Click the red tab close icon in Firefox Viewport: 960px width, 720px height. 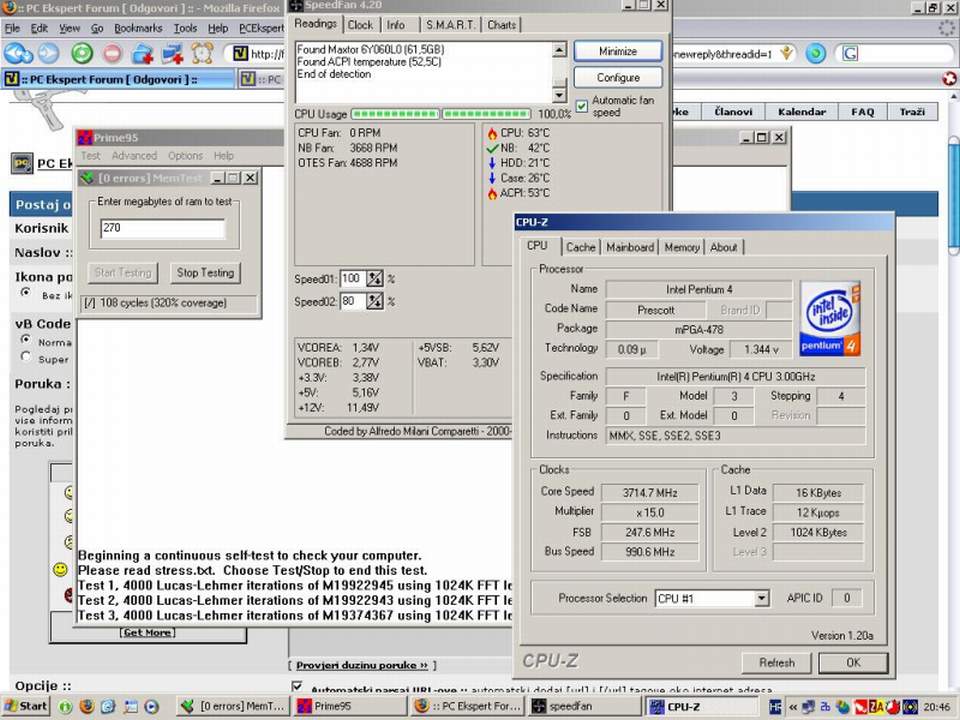pyautogui.click(x=949, y=79)
